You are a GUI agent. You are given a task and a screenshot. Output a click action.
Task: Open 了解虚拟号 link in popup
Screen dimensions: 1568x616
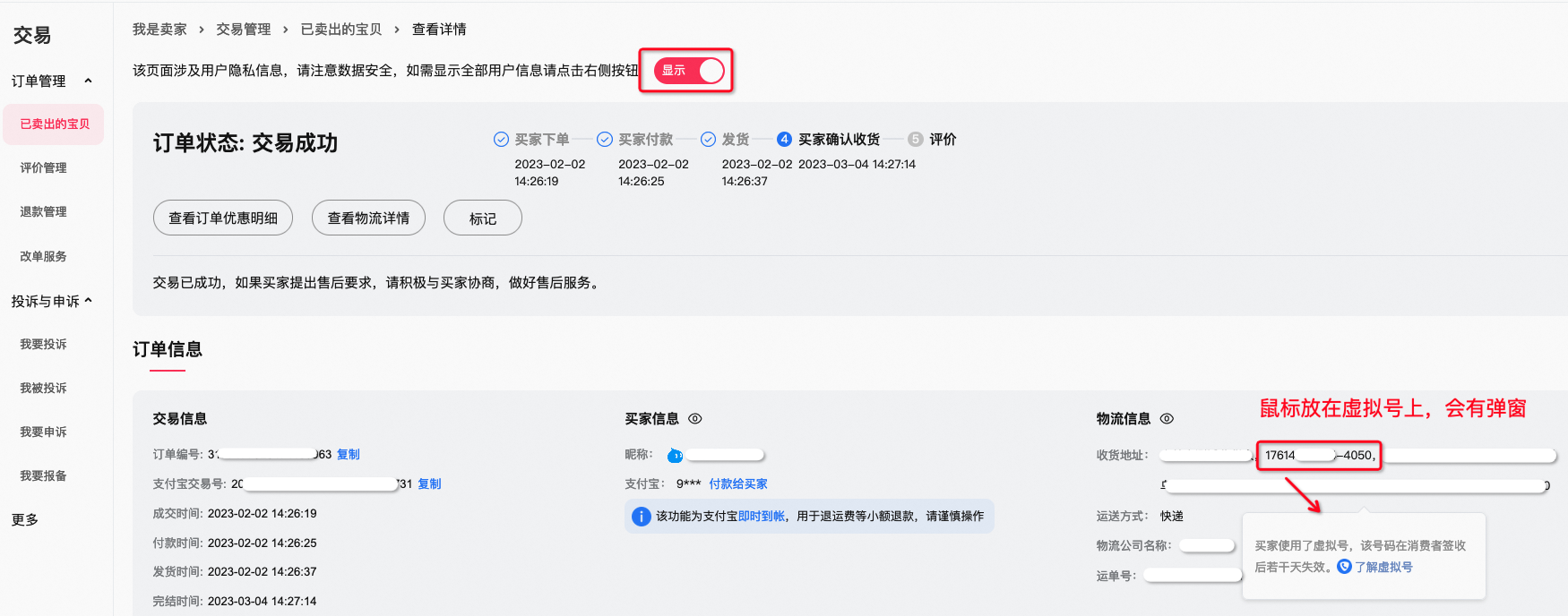tap(1383, 567)
